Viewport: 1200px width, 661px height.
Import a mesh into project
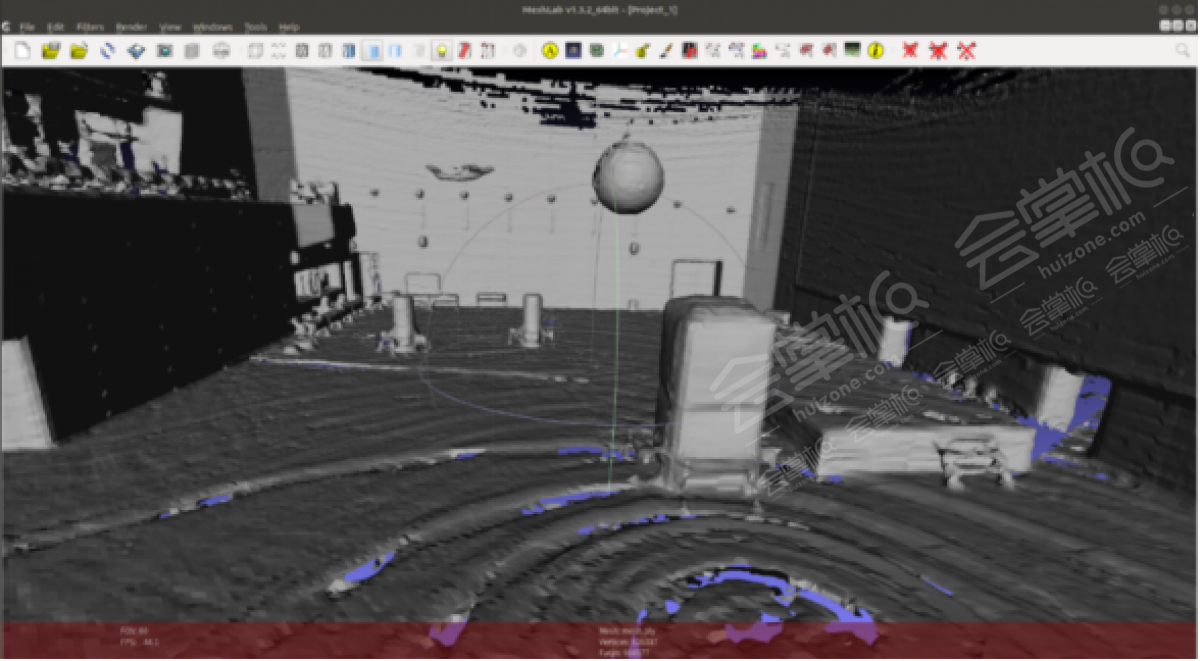point(78,50)
